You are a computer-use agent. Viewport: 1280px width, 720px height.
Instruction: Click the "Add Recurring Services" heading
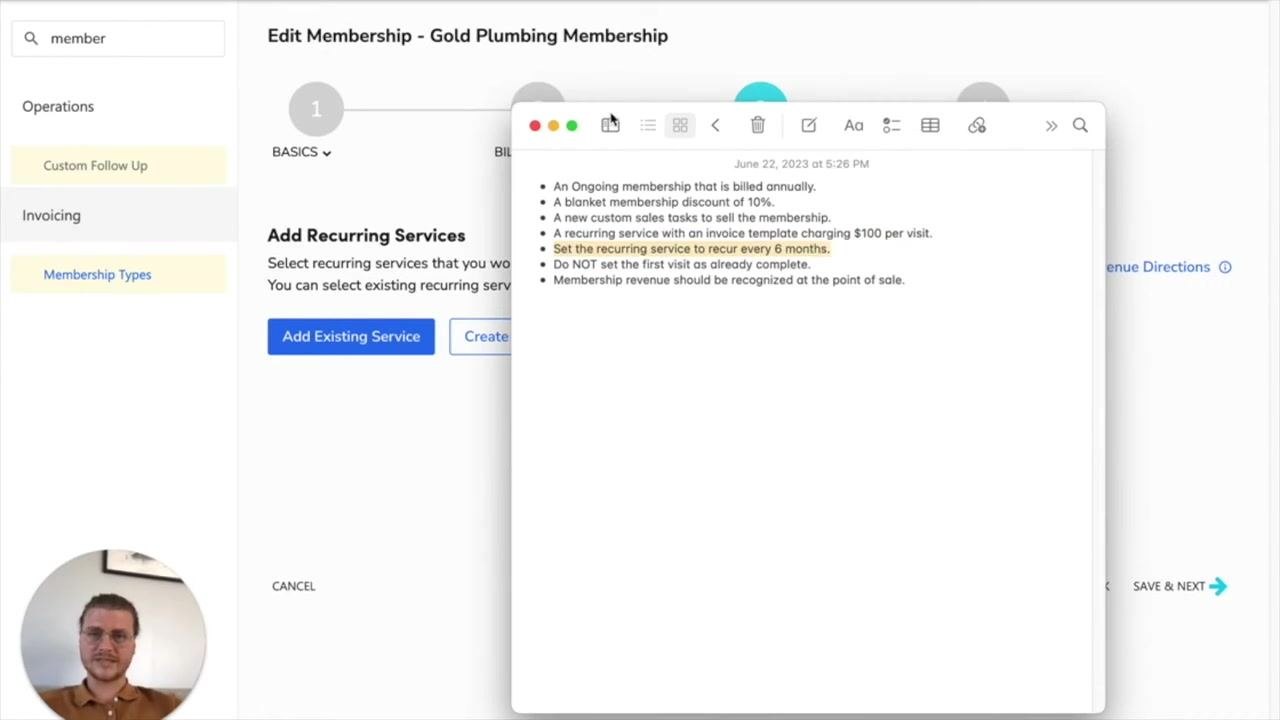pyautogui.click(x=366, y=235)
